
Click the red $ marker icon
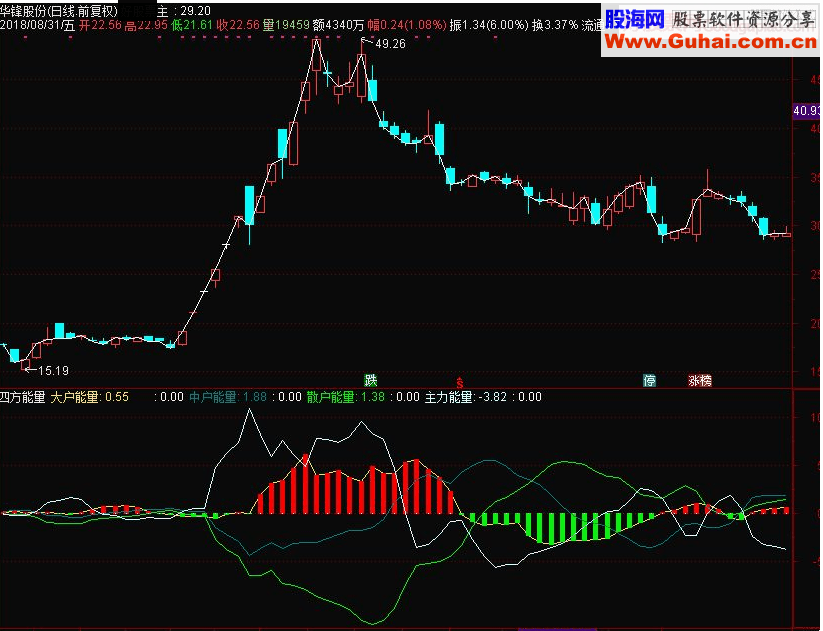pyautogui.click(x=460, y=382)
